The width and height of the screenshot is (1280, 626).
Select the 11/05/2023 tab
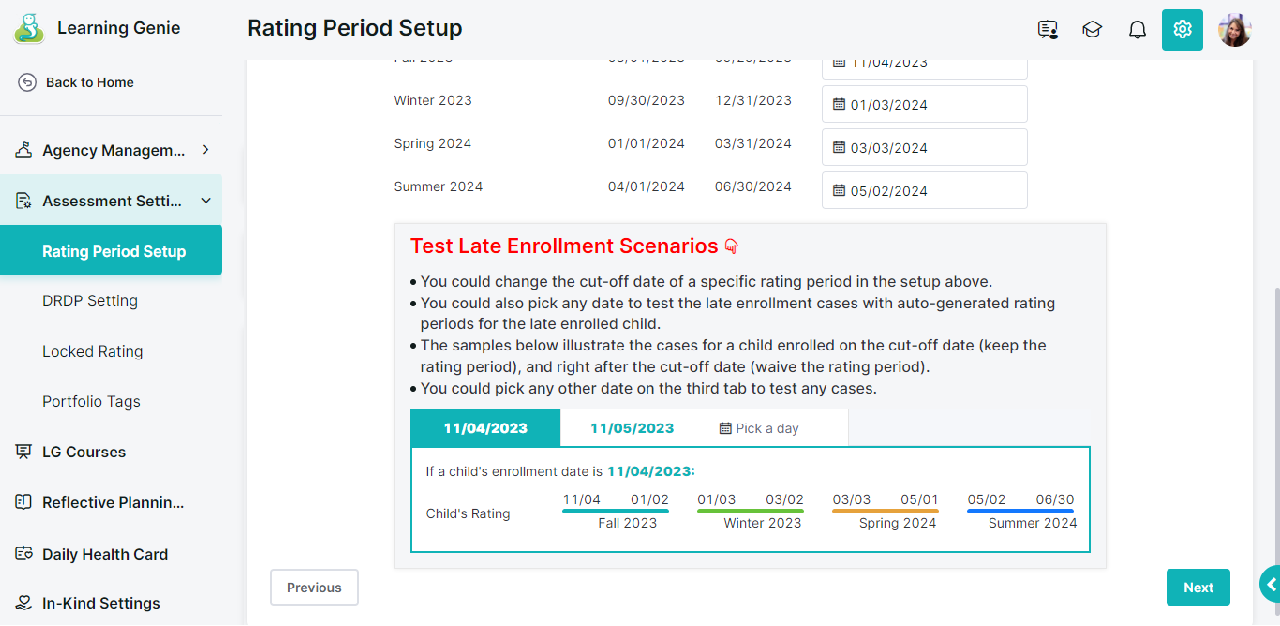pyautogui.click(x=632, y=428)
